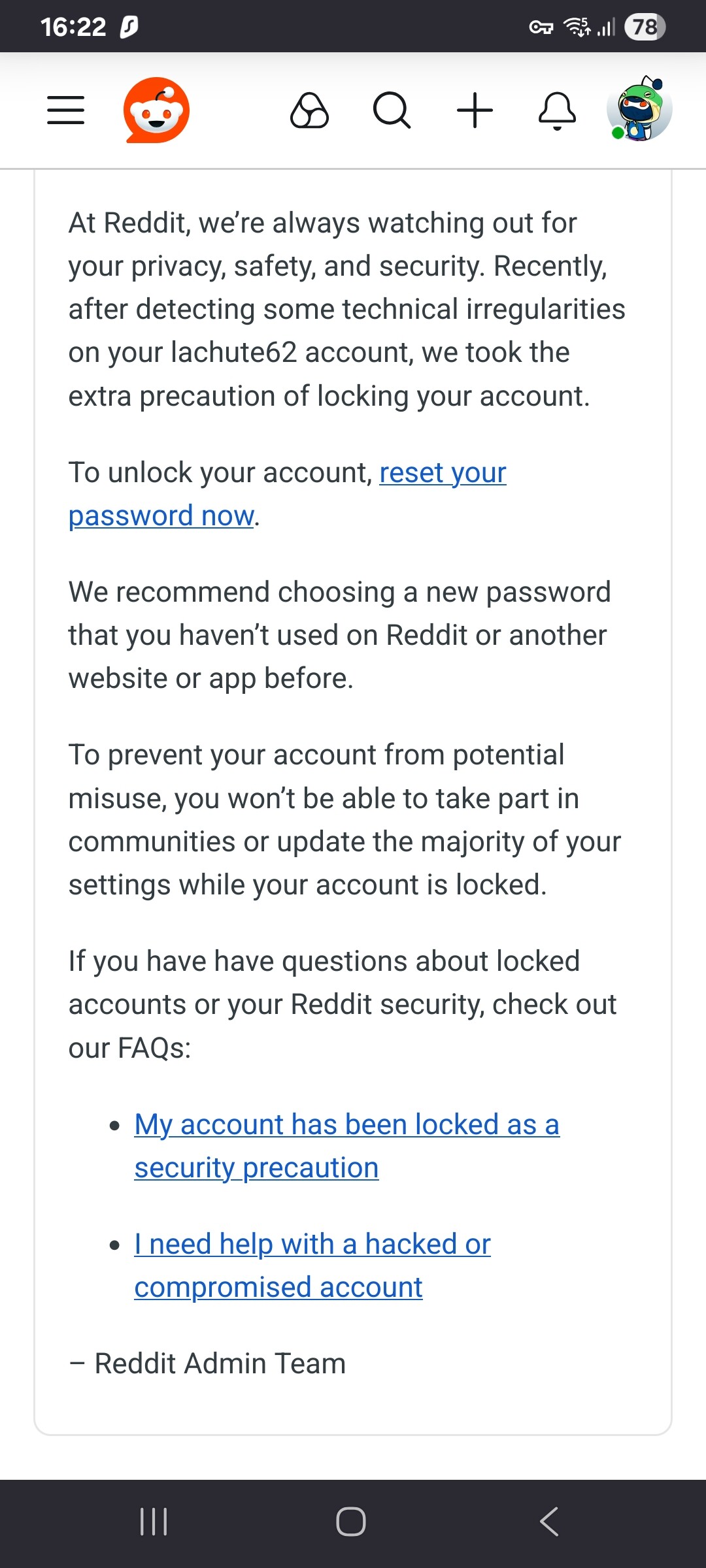Tap the Reddit Snoo logo
This screenshot has width=706, height=1568.
(x=157, y=110)
